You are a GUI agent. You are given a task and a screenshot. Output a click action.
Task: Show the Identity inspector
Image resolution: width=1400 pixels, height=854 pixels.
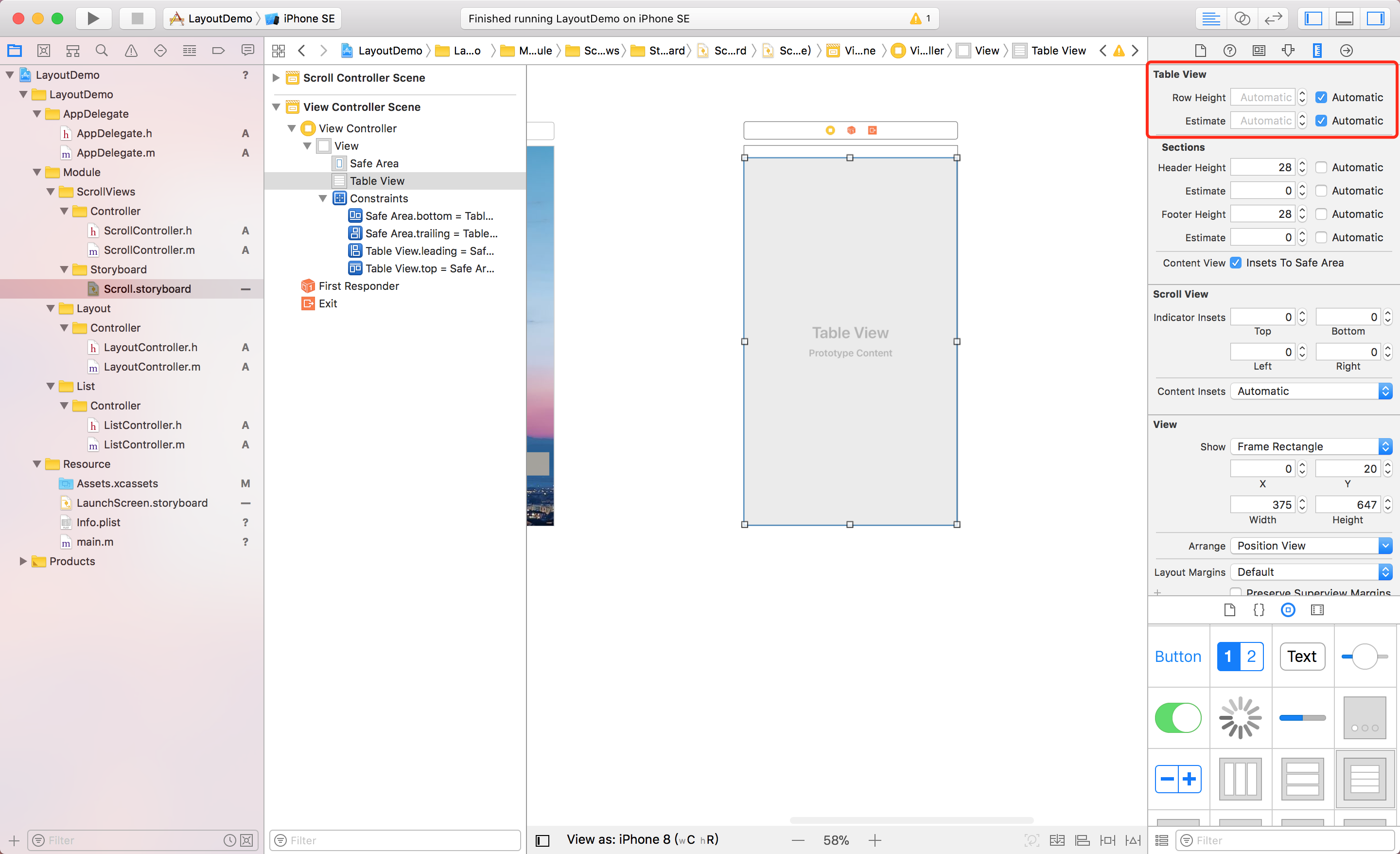click(1259, 51)
